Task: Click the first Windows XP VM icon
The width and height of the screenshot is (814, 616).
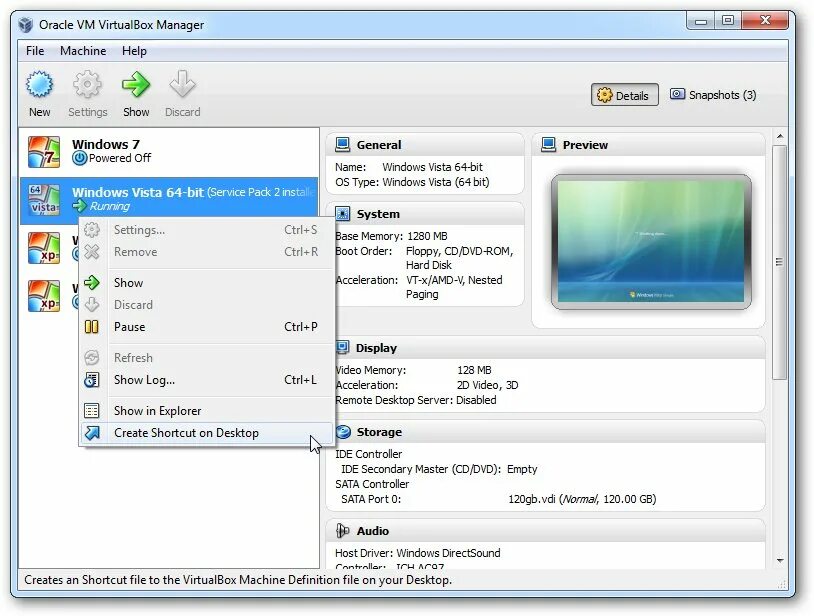Action: [44, 248]
